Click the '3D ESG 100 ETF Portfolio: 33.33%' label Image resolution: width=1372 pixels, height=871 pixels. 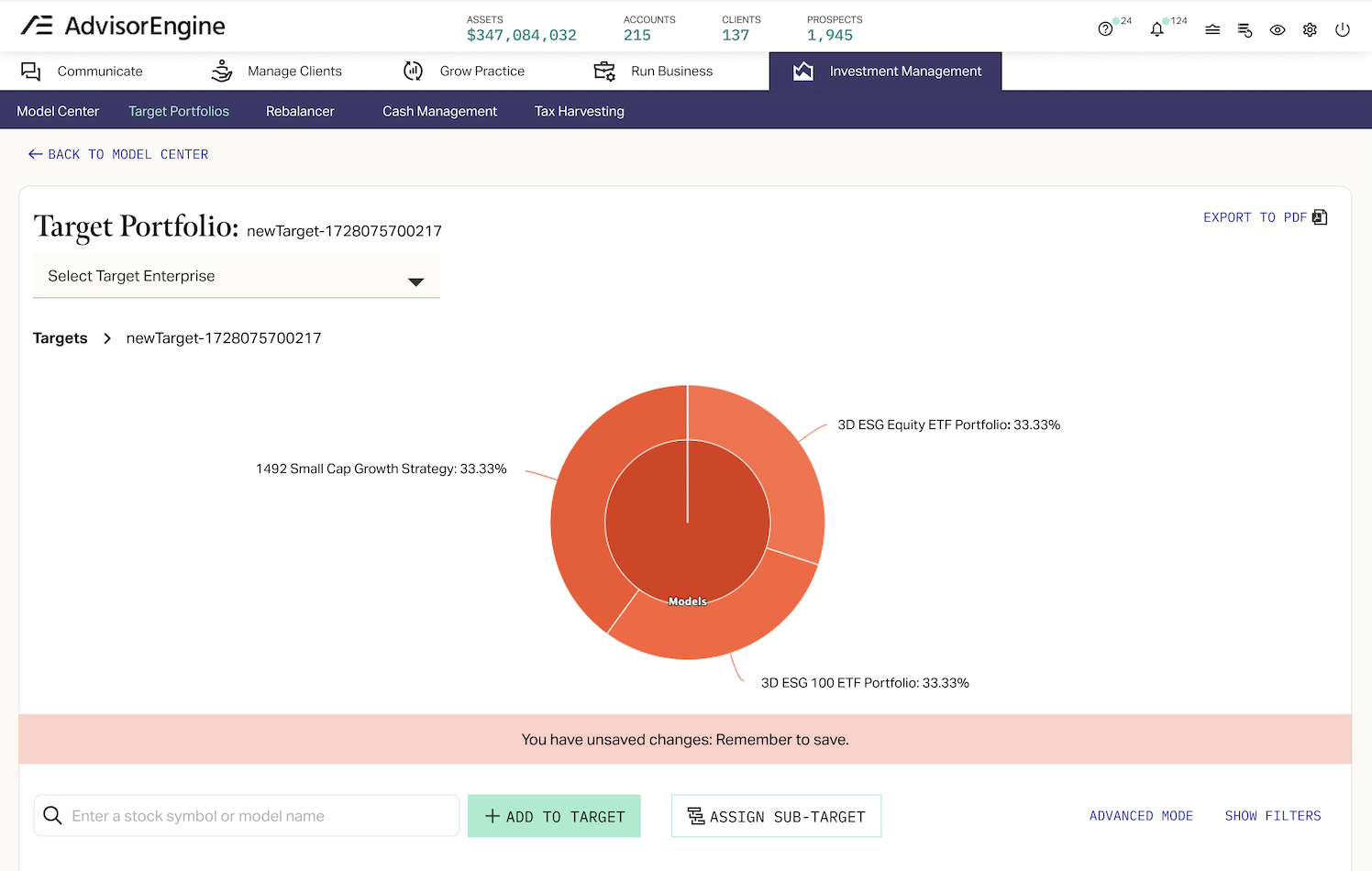point(865,683)
